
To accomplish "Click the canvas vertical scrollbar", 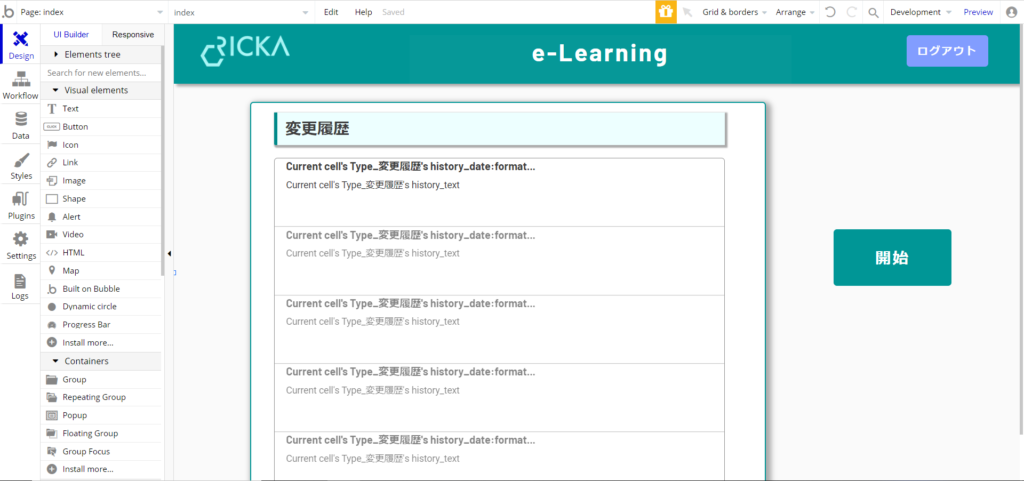I will pos(1021,228).
